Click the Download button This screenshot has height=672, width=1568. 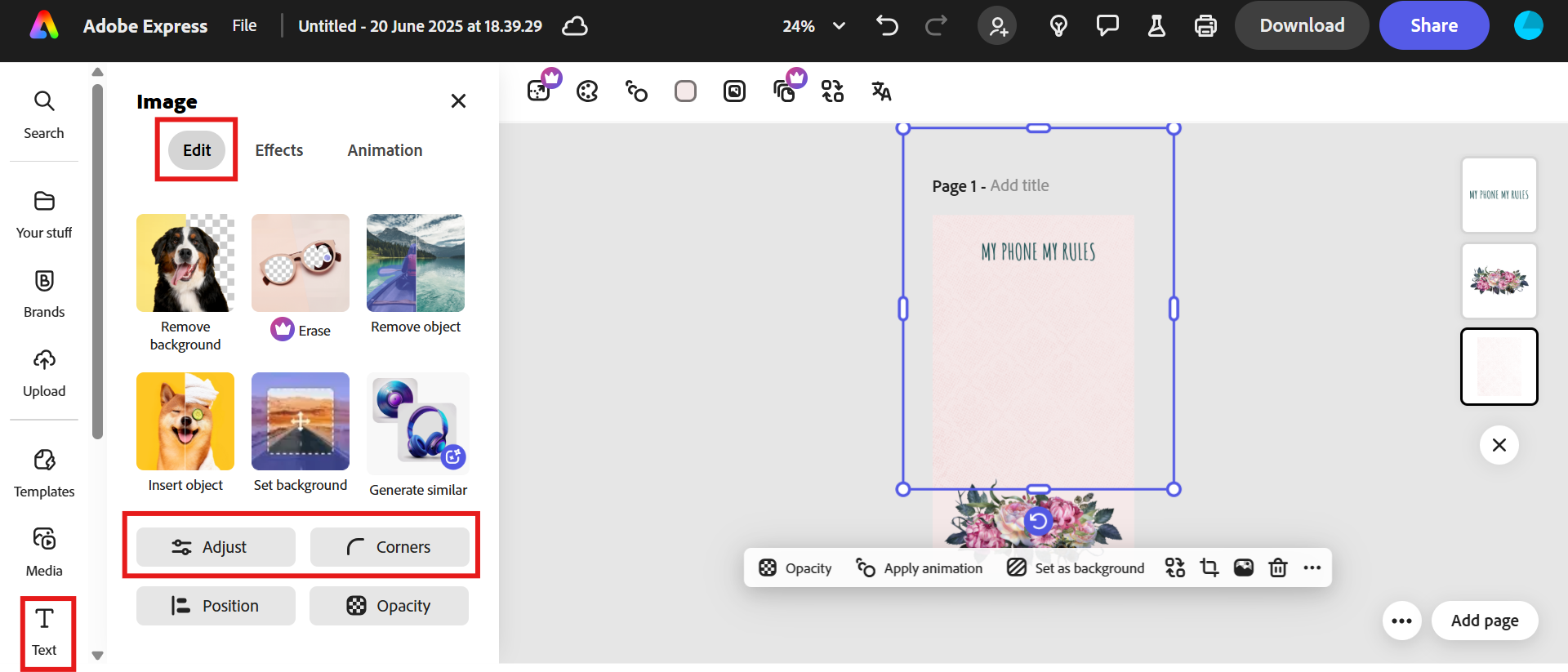[1302, 25]
